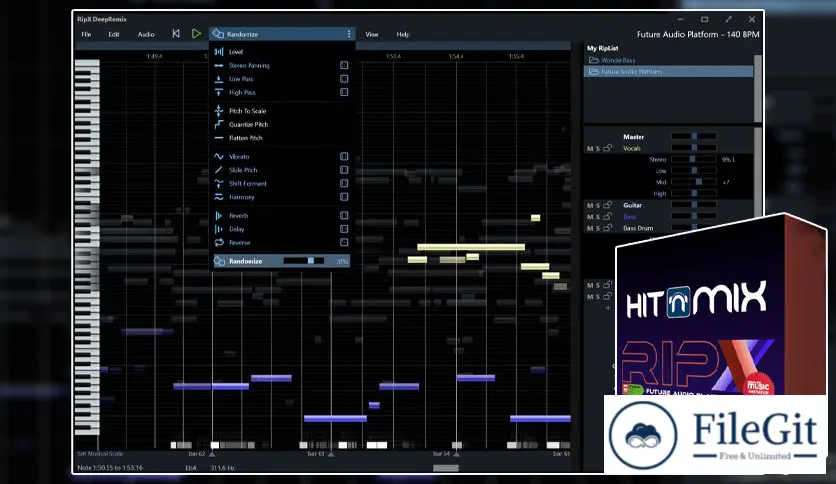
Task: Open the Audio menu
Action: [x=146, y=34]
